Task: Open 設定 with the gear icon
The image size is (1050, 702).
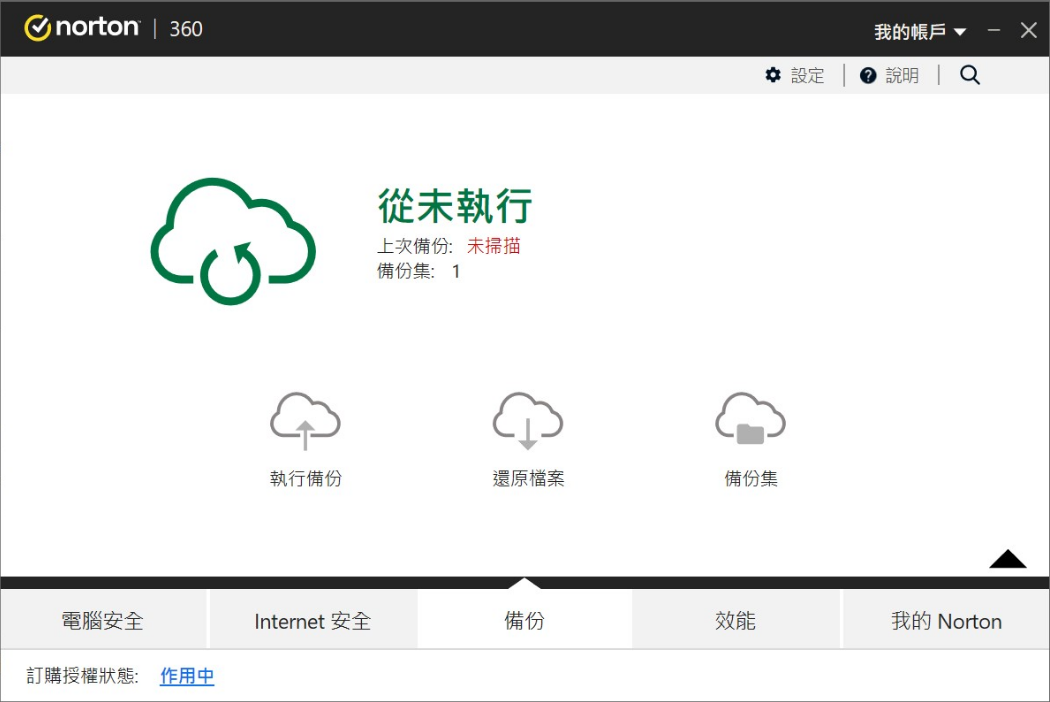Action: pyautogui.click(x=795, y=75)
